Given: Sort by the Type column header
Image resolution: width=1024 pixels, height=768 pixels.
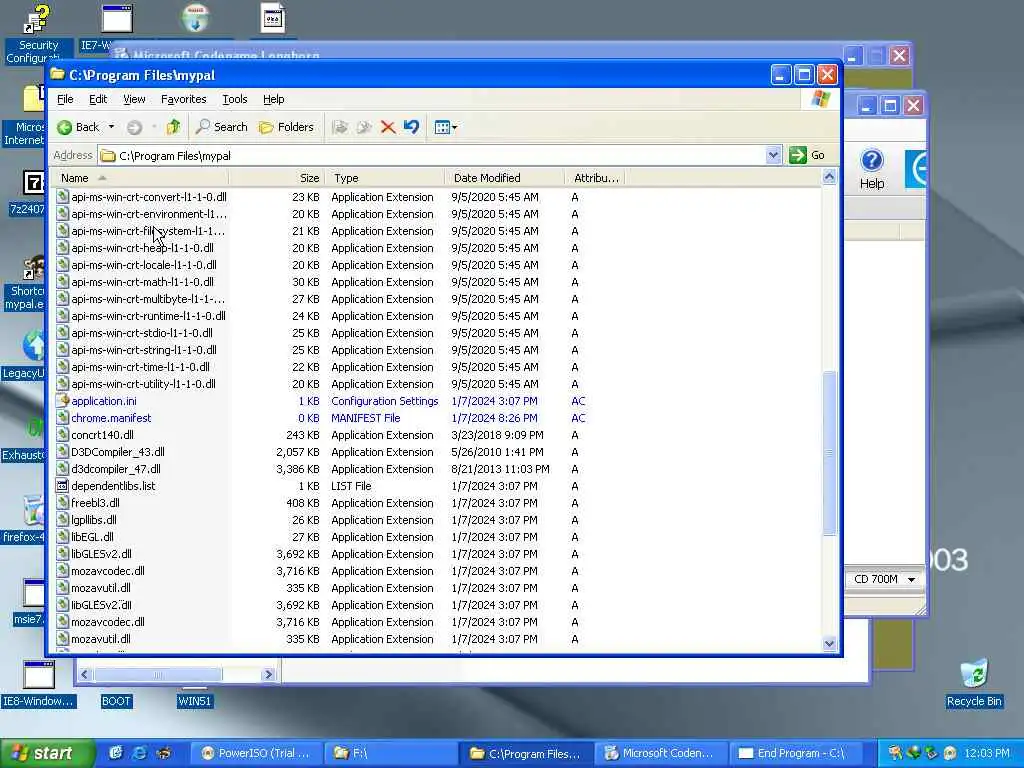Looking at the screenshot, I should pyautogui.click(x=384, y=178).
